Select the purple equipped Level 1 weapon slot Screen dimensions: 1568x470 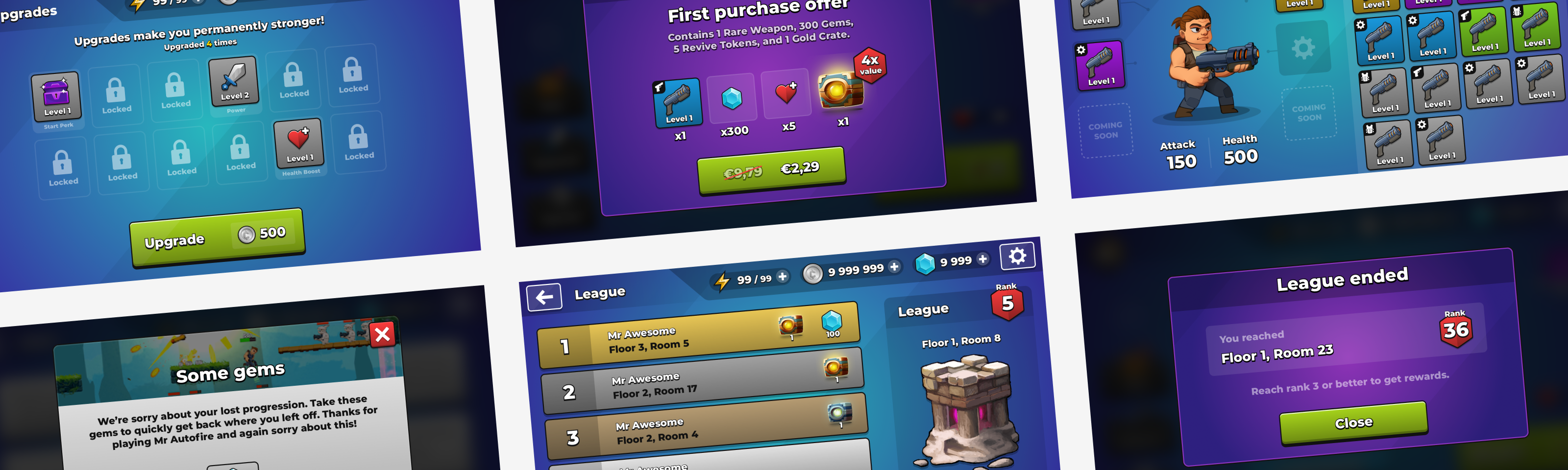[x=1101, y=66]
